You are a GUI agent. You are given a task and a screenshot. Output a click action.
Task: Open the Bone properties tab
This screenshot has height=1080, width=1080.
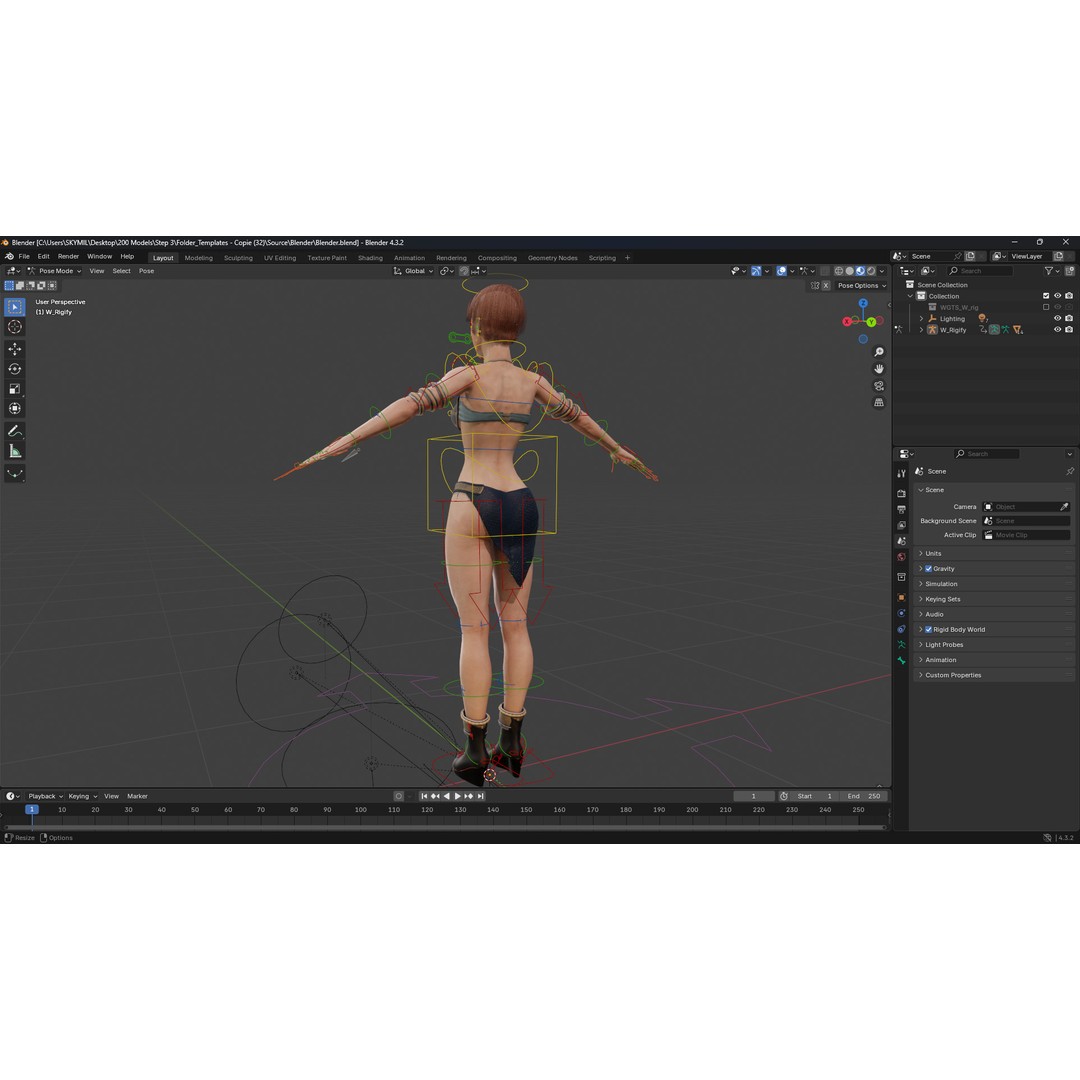click(901, 661)
